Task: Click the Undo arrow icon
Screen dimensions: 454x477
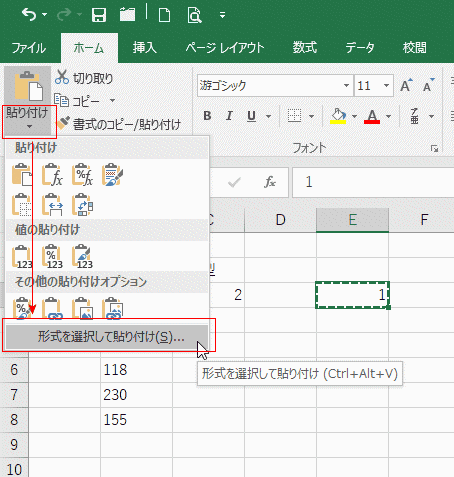Action: pyautogui.click(x=29, y=15)
